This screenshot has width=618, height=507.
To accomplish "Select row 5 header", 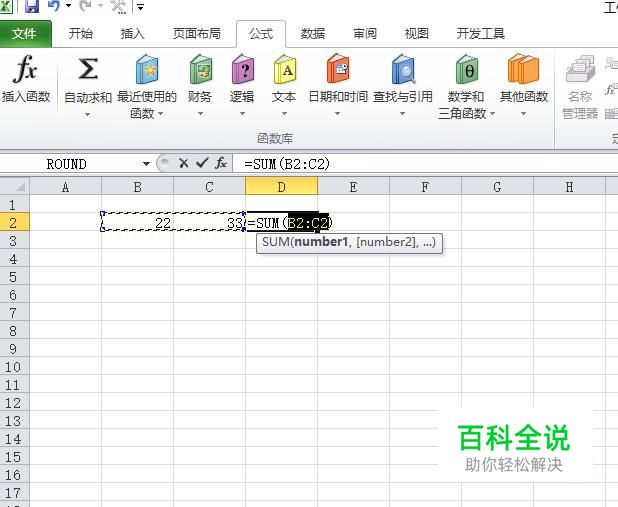I will coord(15,277).
